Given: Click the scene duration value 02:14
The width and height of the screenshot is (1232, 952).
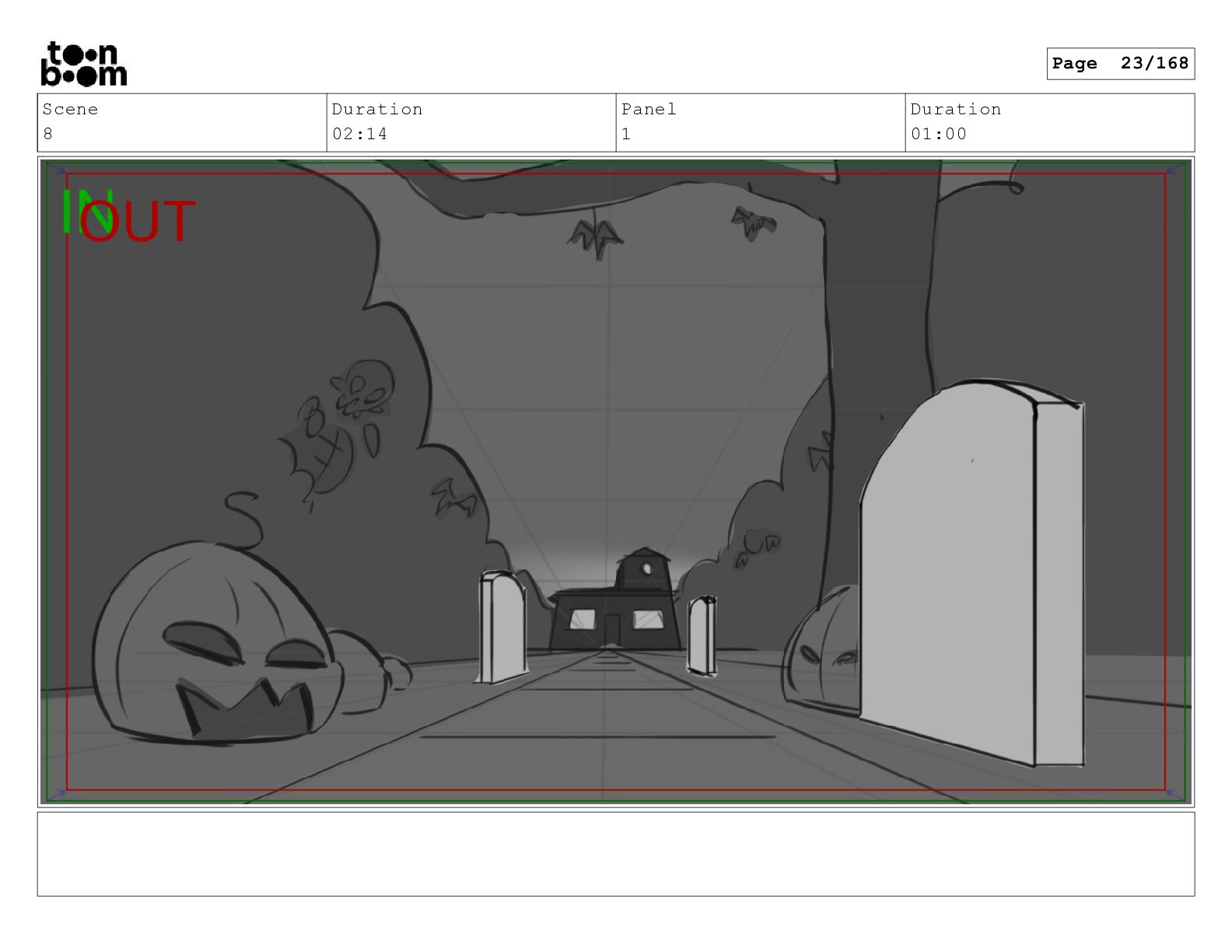Looking at the screenshot, I should (359, 134).
